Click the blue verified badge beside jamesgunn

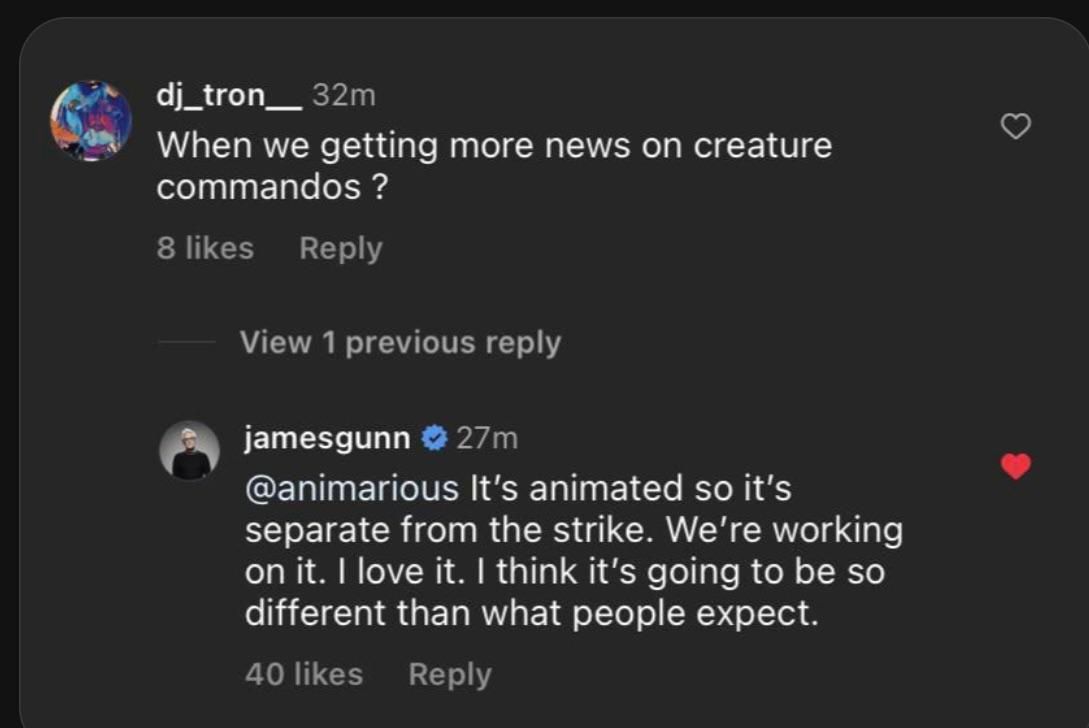[x=433, y=439]
